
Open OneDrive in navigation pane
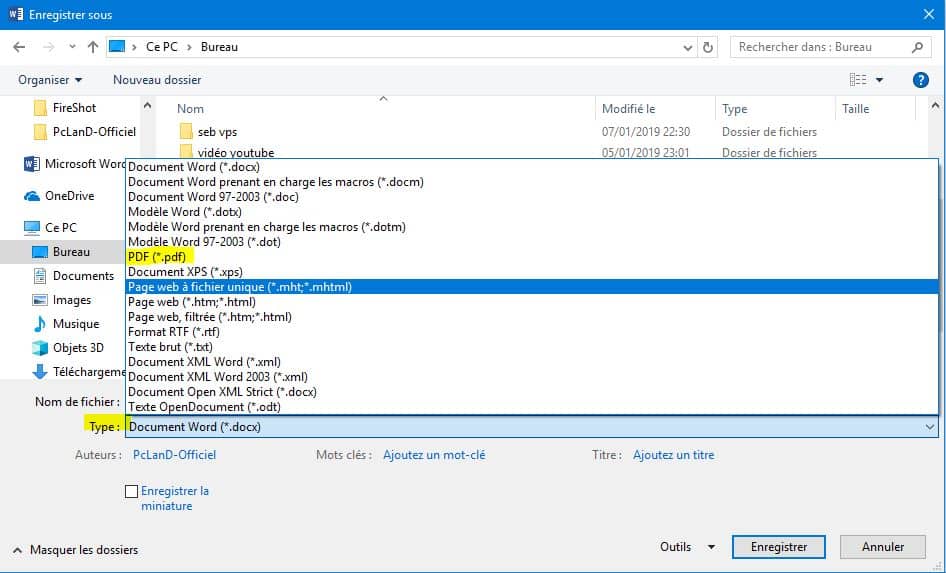(59, 195)
